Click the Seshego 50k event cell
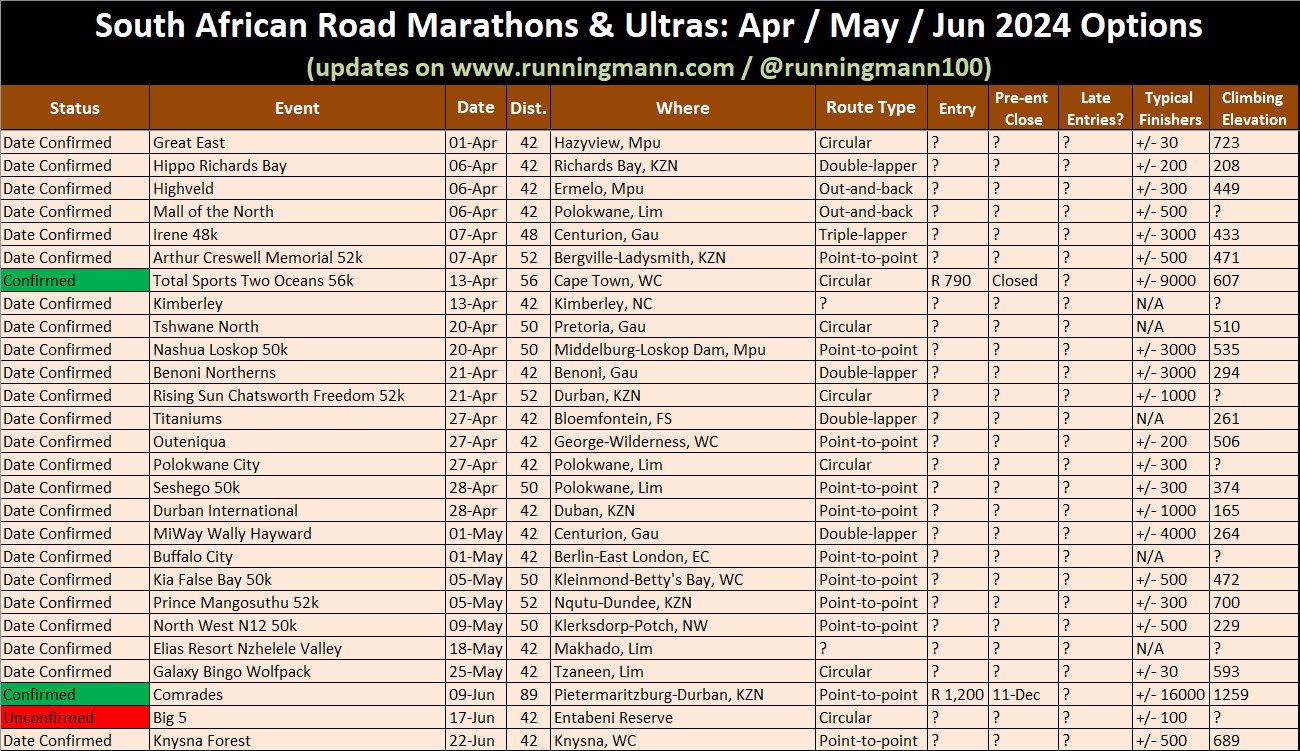 [x=297, y=488]
